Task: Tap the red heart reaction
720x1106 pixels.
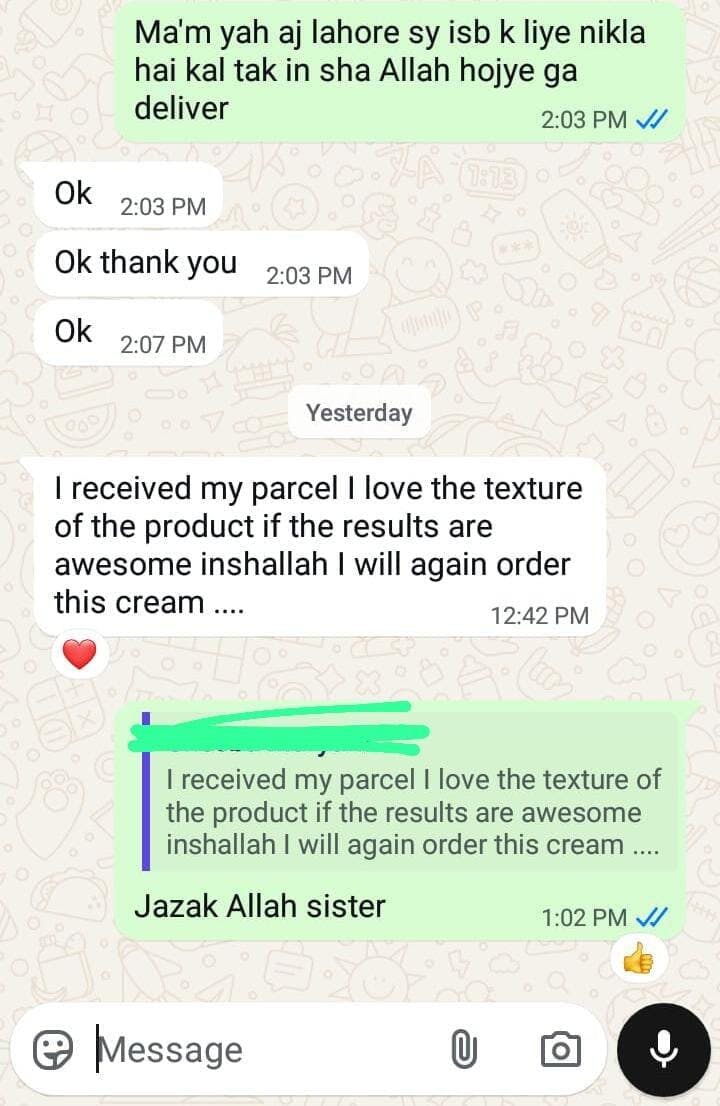Action: (x=80, y=654)
